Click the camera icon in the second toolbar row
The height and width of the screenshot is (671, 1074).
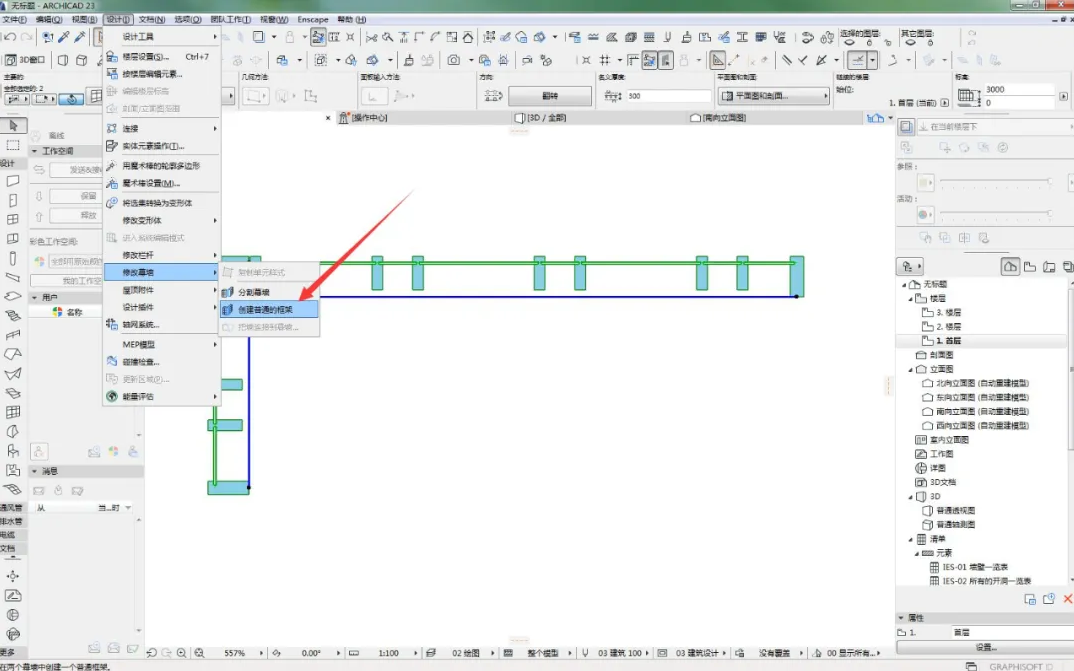[x=453, y=60]
